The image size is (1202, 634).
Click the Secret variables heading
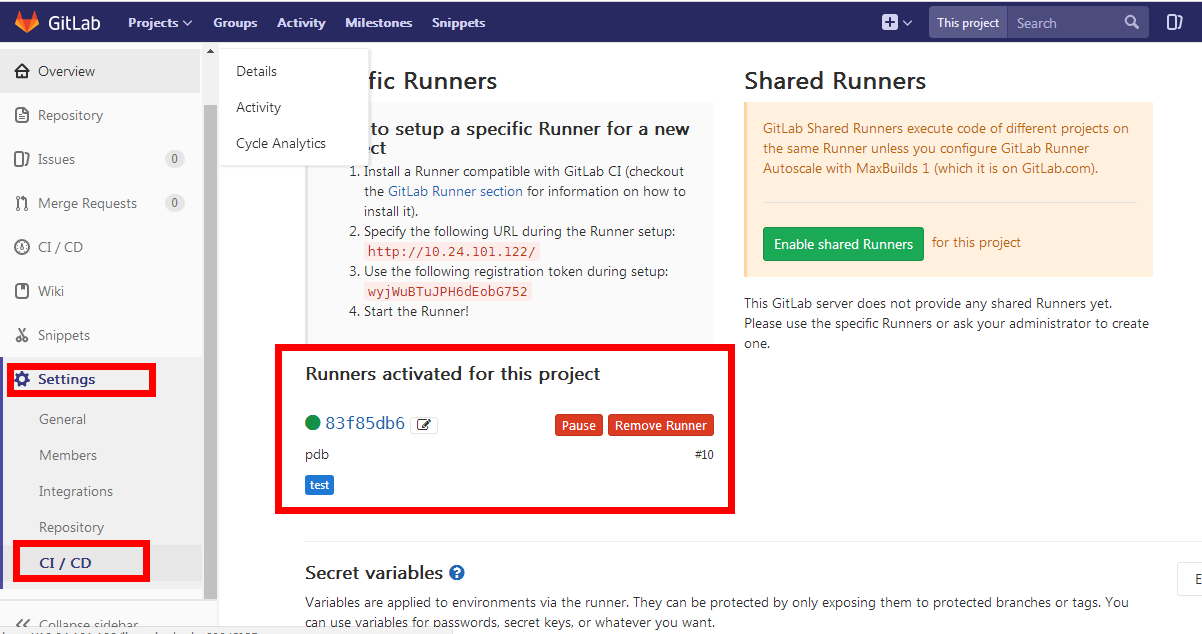click(374, 573)
